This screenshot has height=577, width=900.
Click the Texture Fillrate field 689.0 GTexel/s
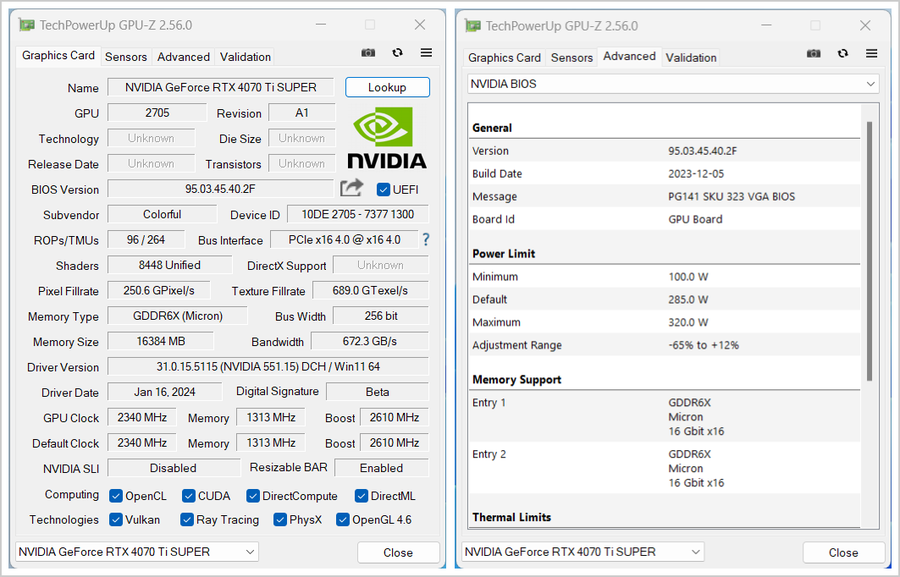point(370,291)
